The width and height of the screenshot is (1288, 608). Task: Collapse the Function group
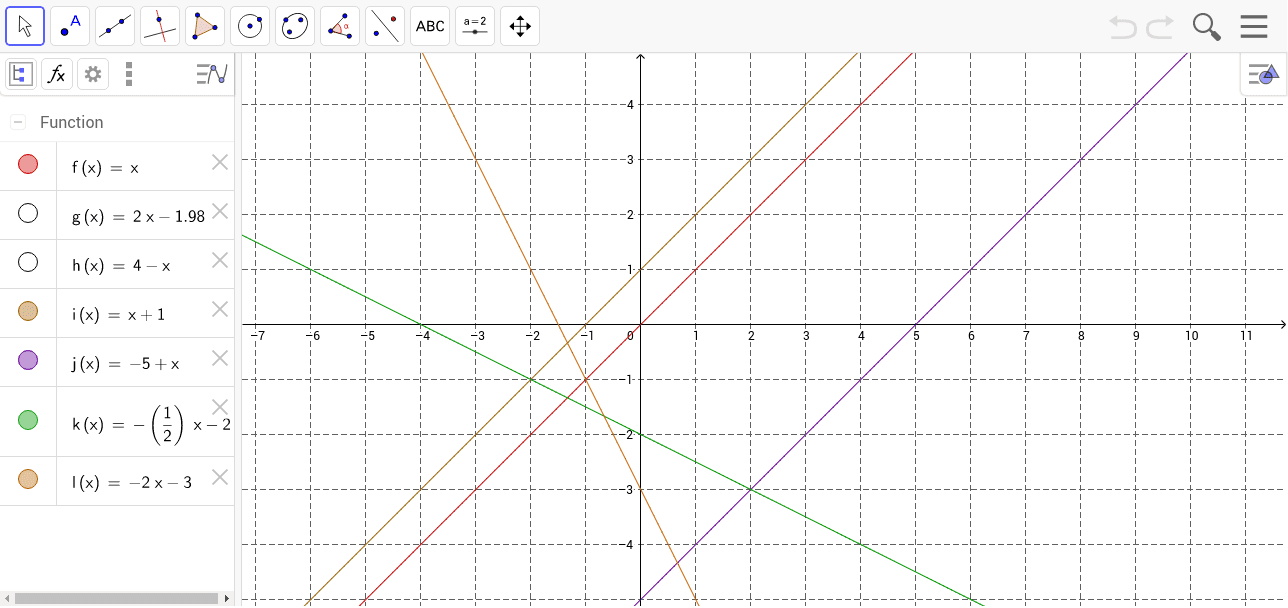(x=18, y=122)
